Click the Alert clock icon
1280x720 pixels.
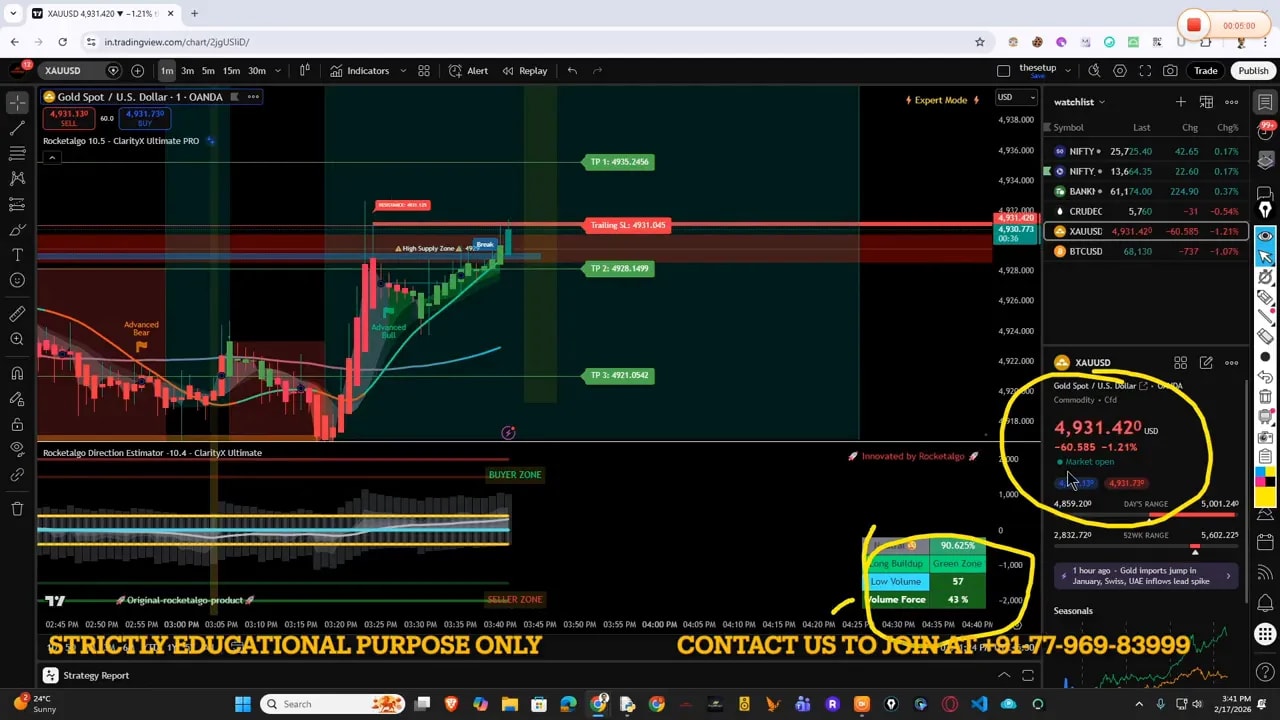coord(456,71)
